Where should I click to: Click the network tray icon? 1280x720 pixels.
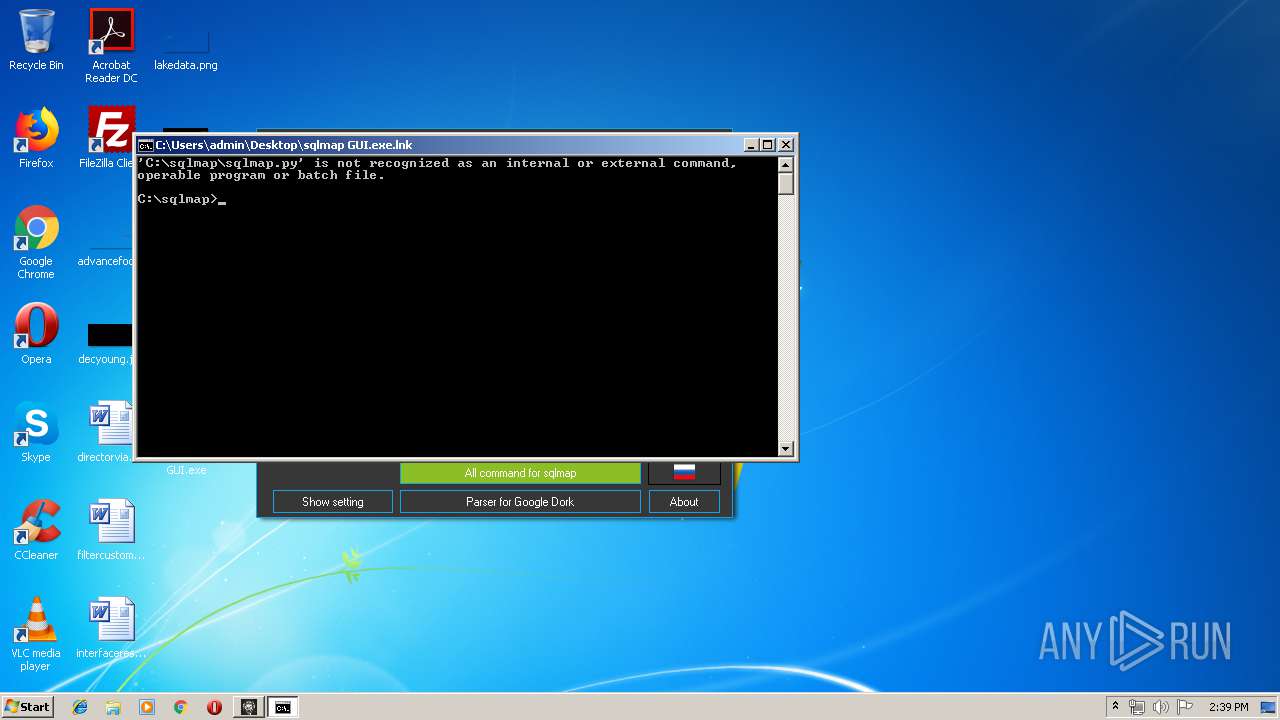pyautogui.click(x=1138, y=707)
